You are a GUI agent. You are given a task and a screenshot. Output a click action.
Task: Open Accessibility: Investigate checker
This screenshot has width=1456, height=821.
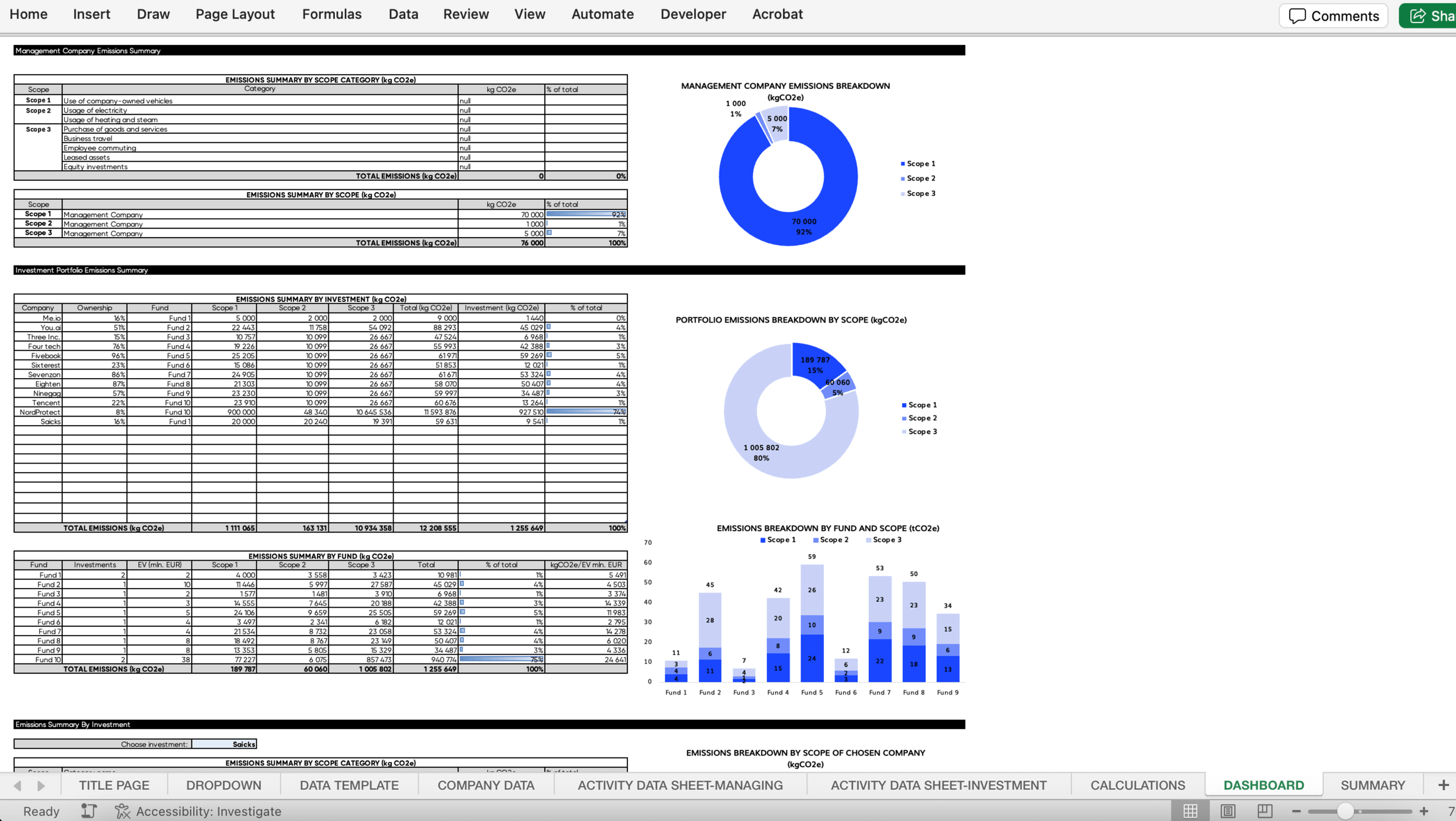click(199, 811)
